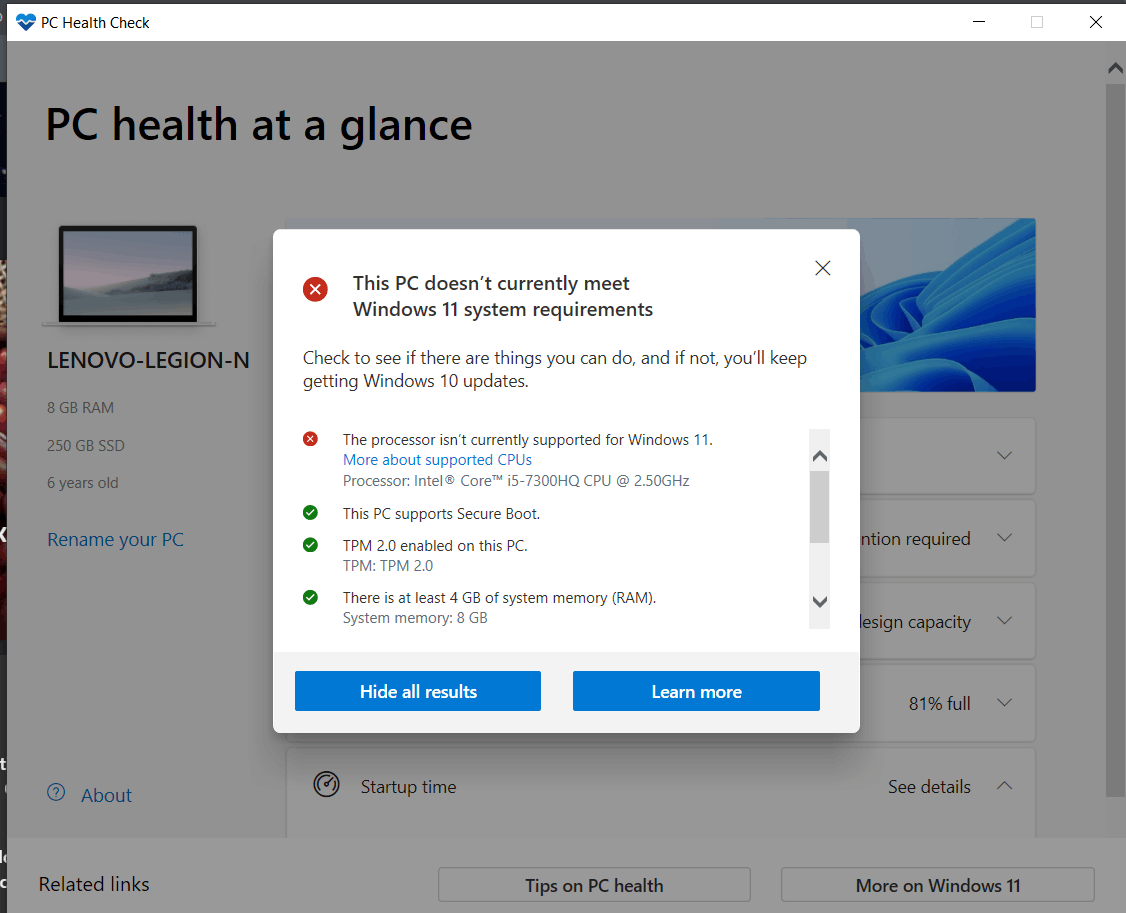The image size is (1126, 913).
Task: Click the Startup time gauge icon
Action: coord(326,785)
